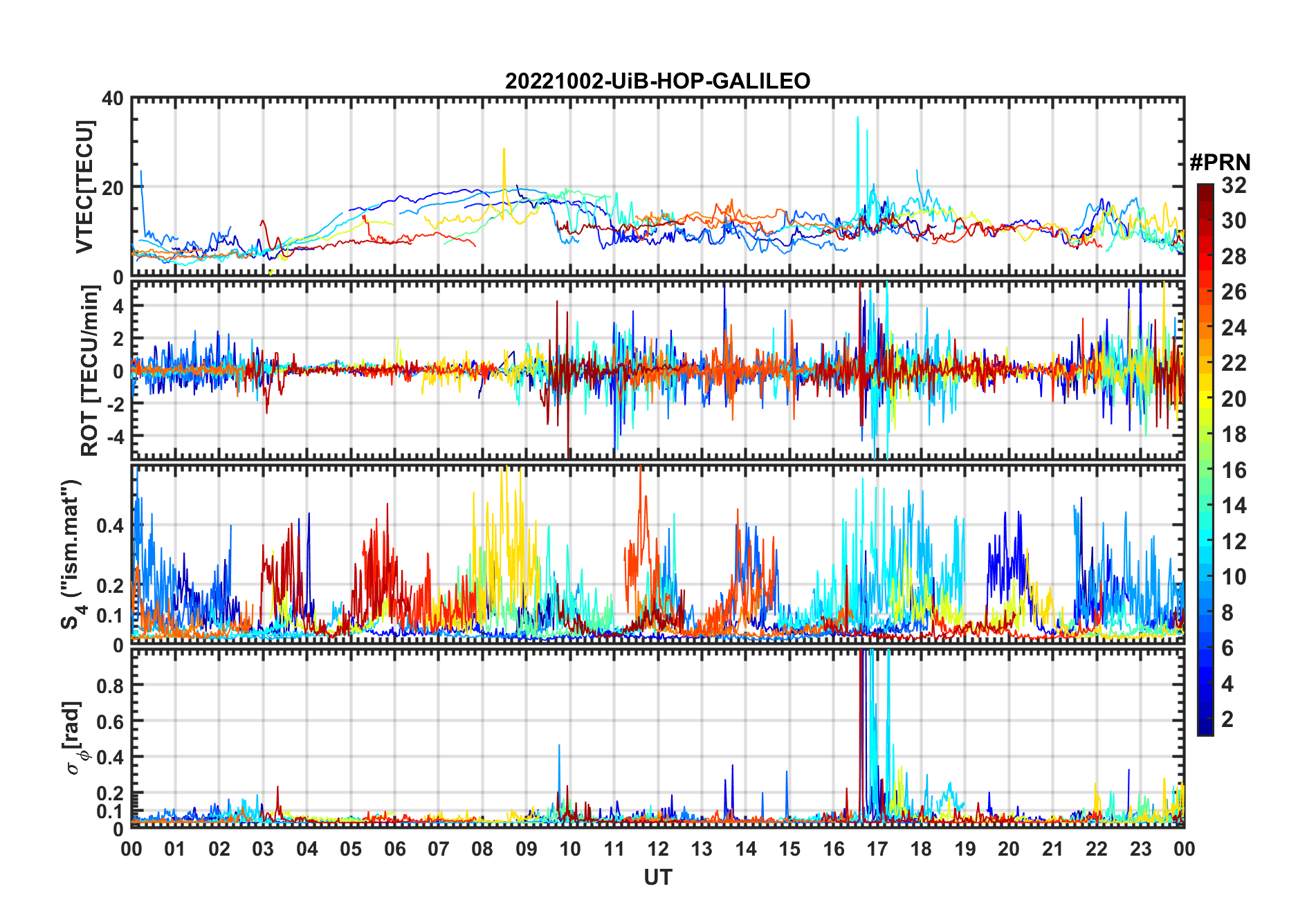The width and height of the screenshot is (1316, 920).
Task: Click the 0.4 tick on S4 axis
Action: (x=110, y=526)
